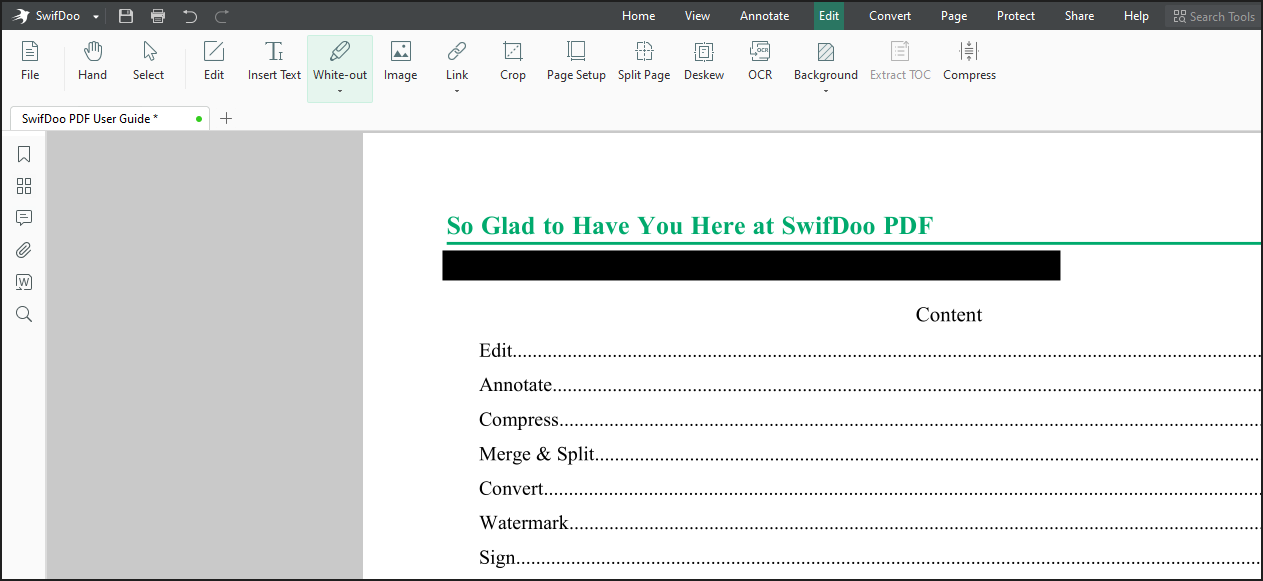
Task: Open the File menu tool
Action: coord(30,61)
